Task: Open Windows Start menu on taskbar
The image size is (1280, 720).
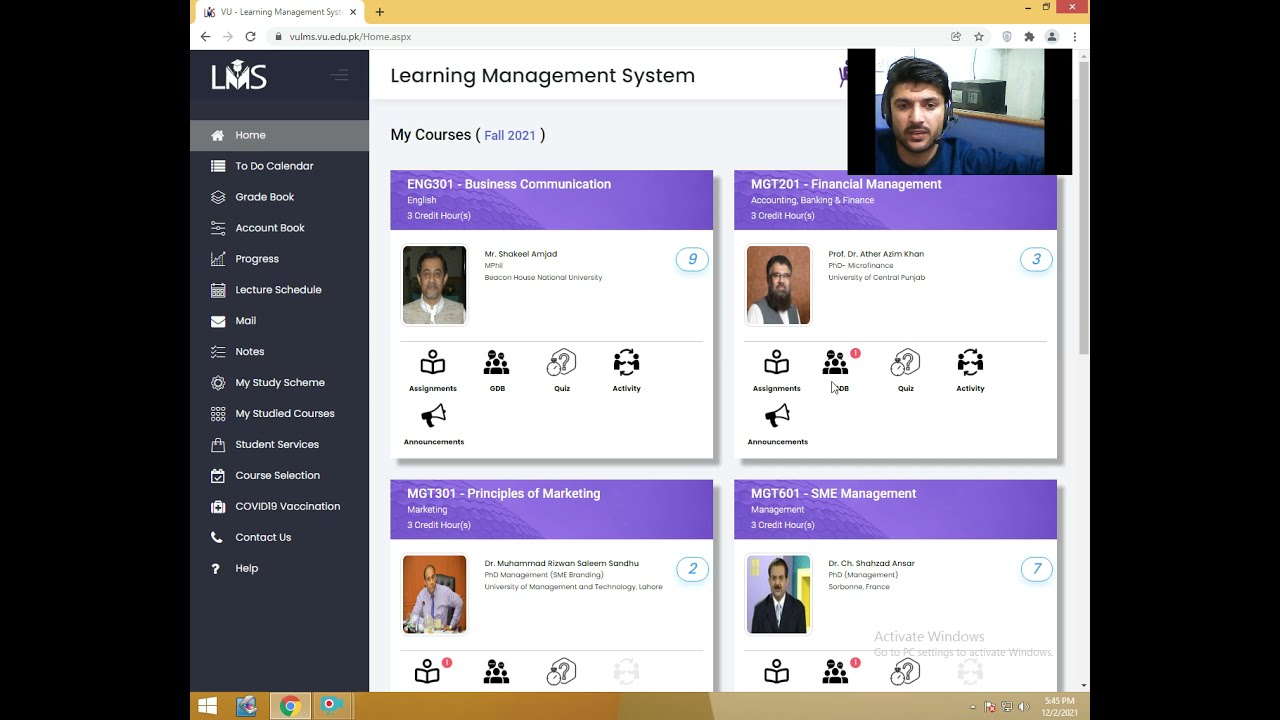Action: coord(207,706)
